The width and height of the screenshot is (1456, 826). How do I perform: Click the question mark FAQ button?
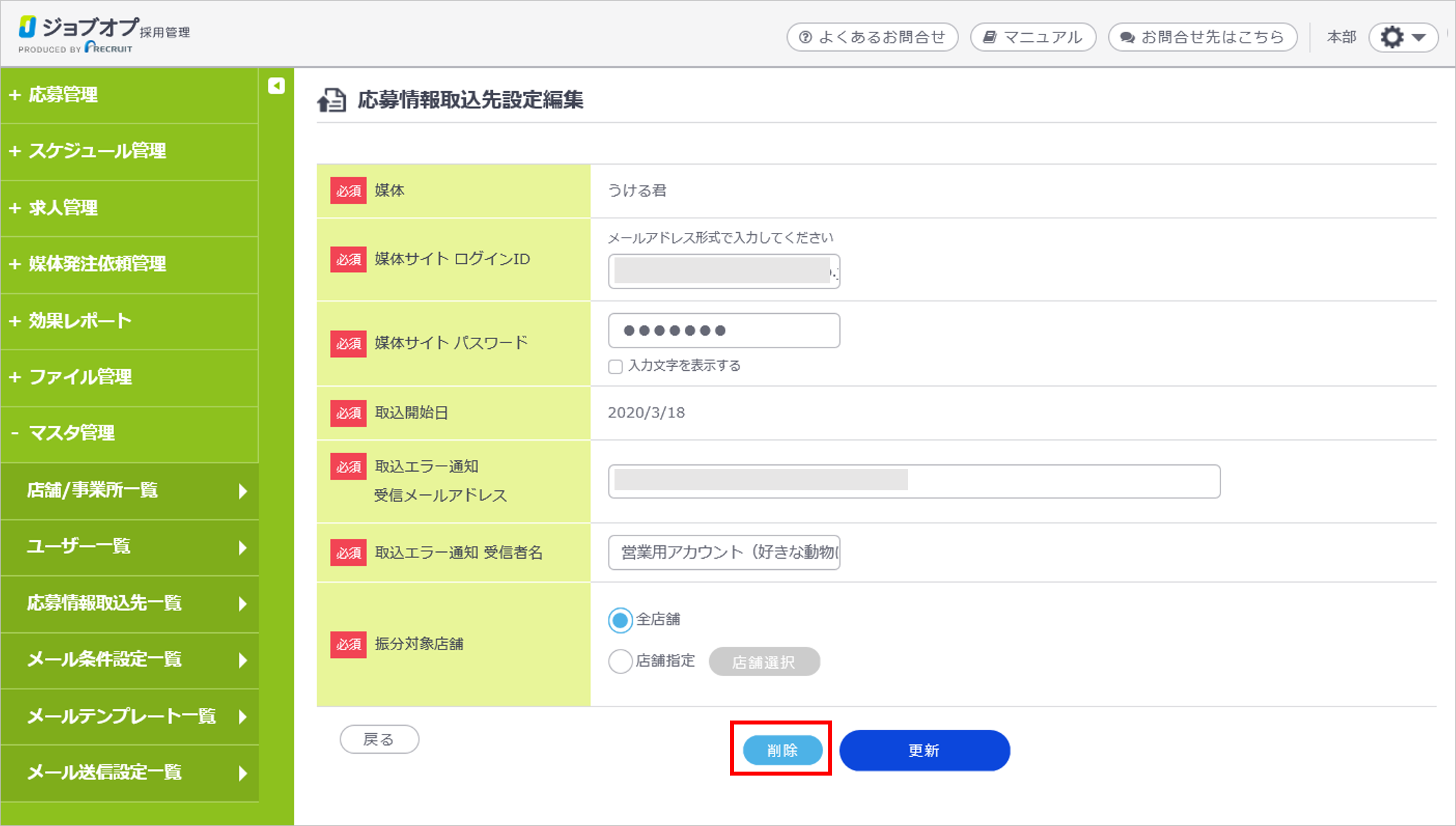click(872, 37)
